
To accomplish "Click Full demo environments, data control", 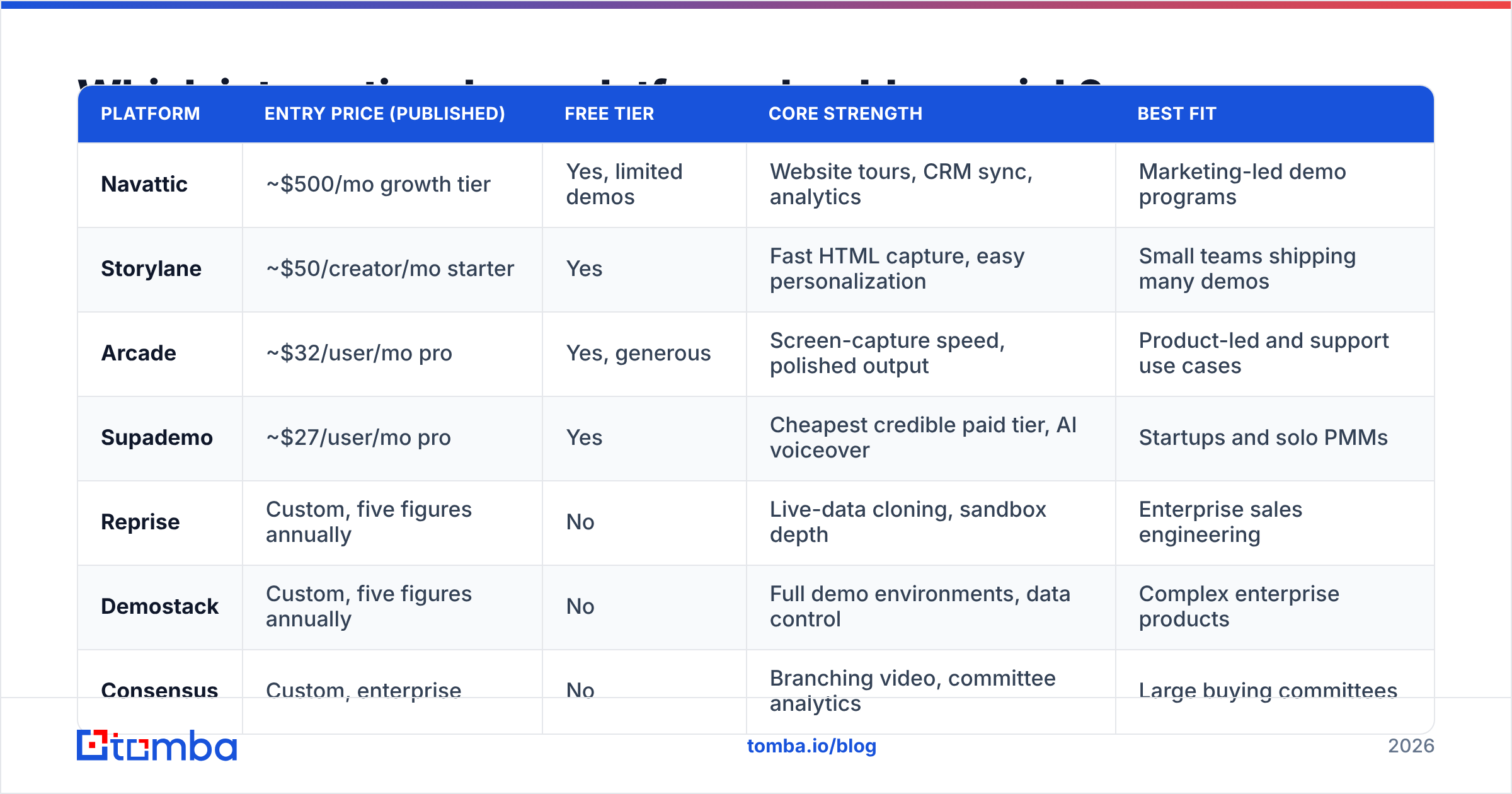I will (920, 606).
